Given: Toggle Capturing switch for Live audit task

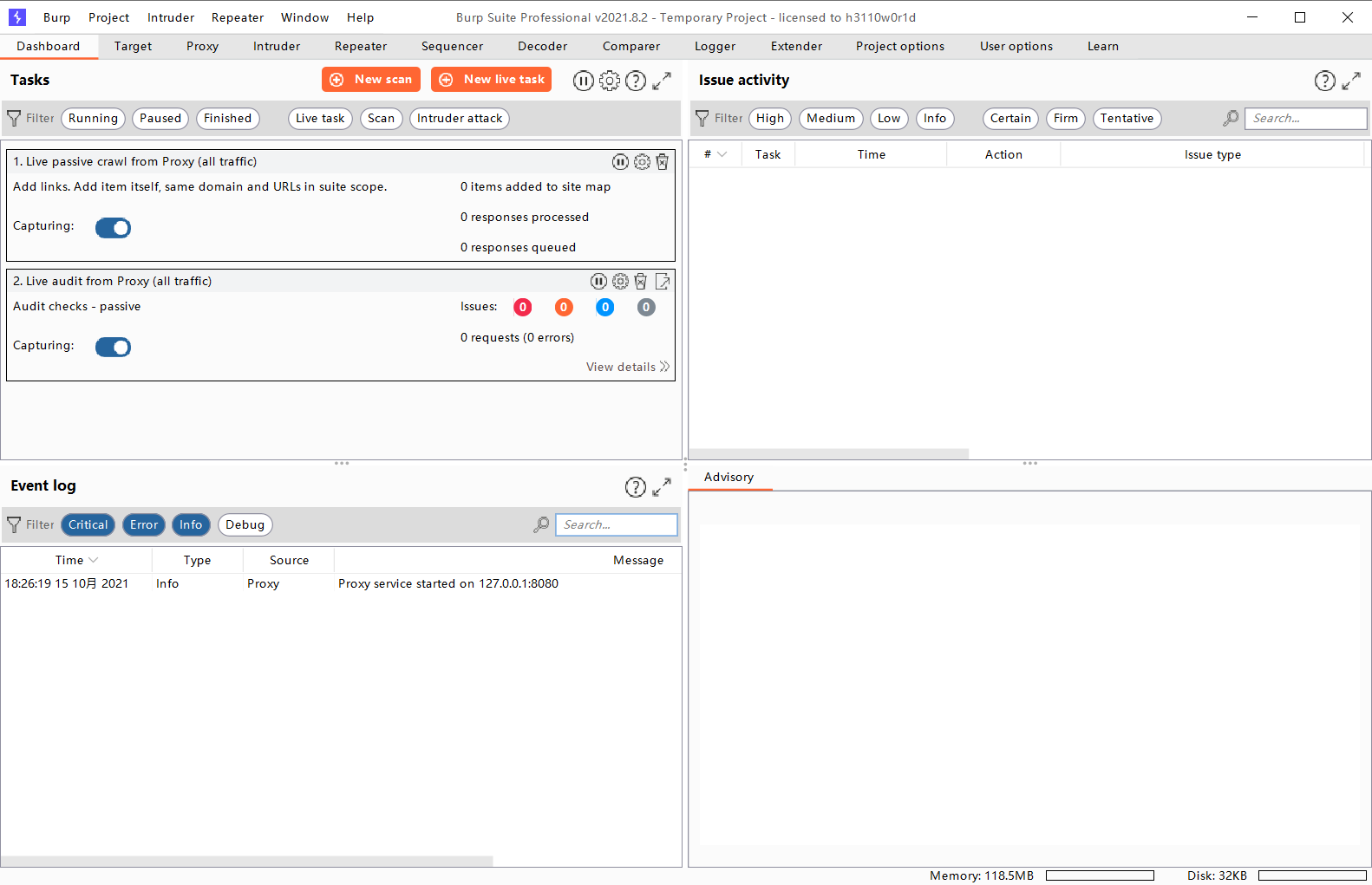Looking at the screenshot, I should tap(113, 348).
